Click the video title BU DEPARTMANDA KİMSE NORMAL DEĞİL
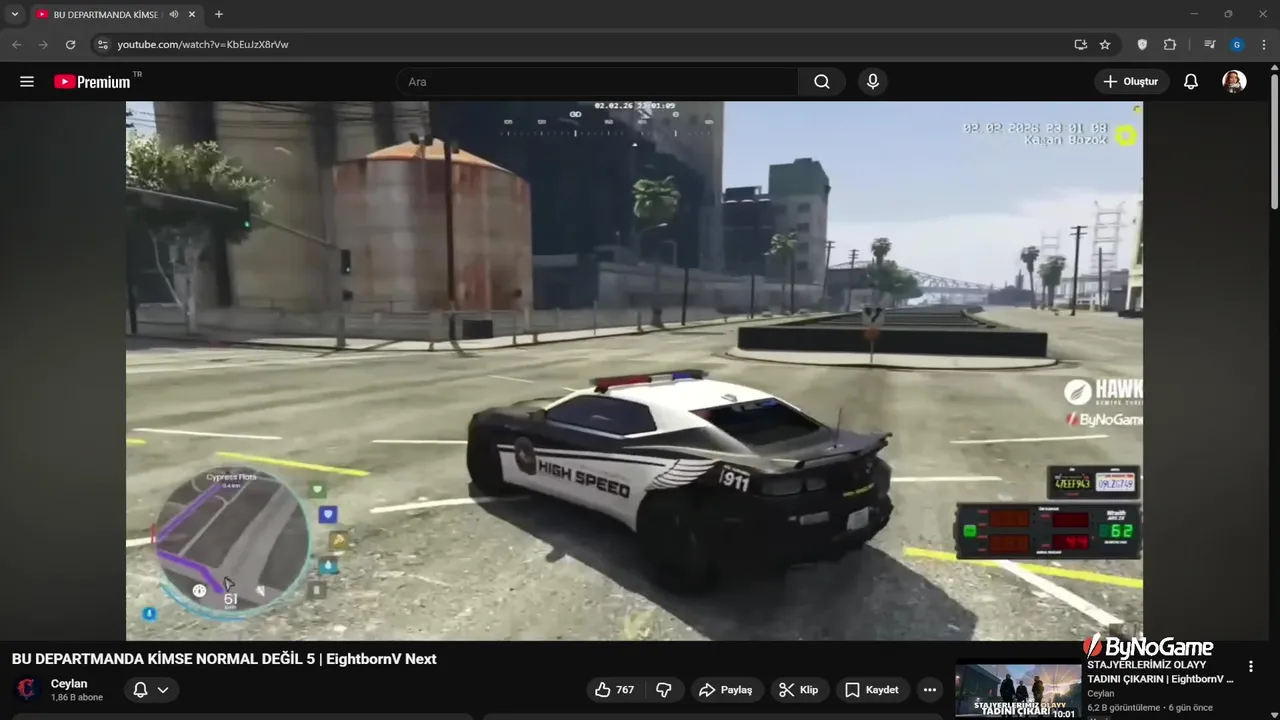 [224, 659]
